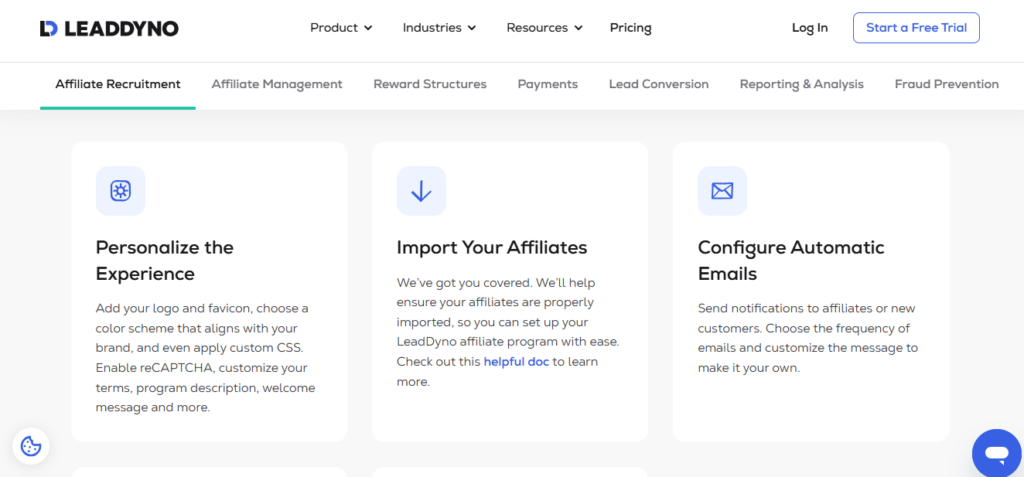Open the Lead Conversion tab

[658, 84]
